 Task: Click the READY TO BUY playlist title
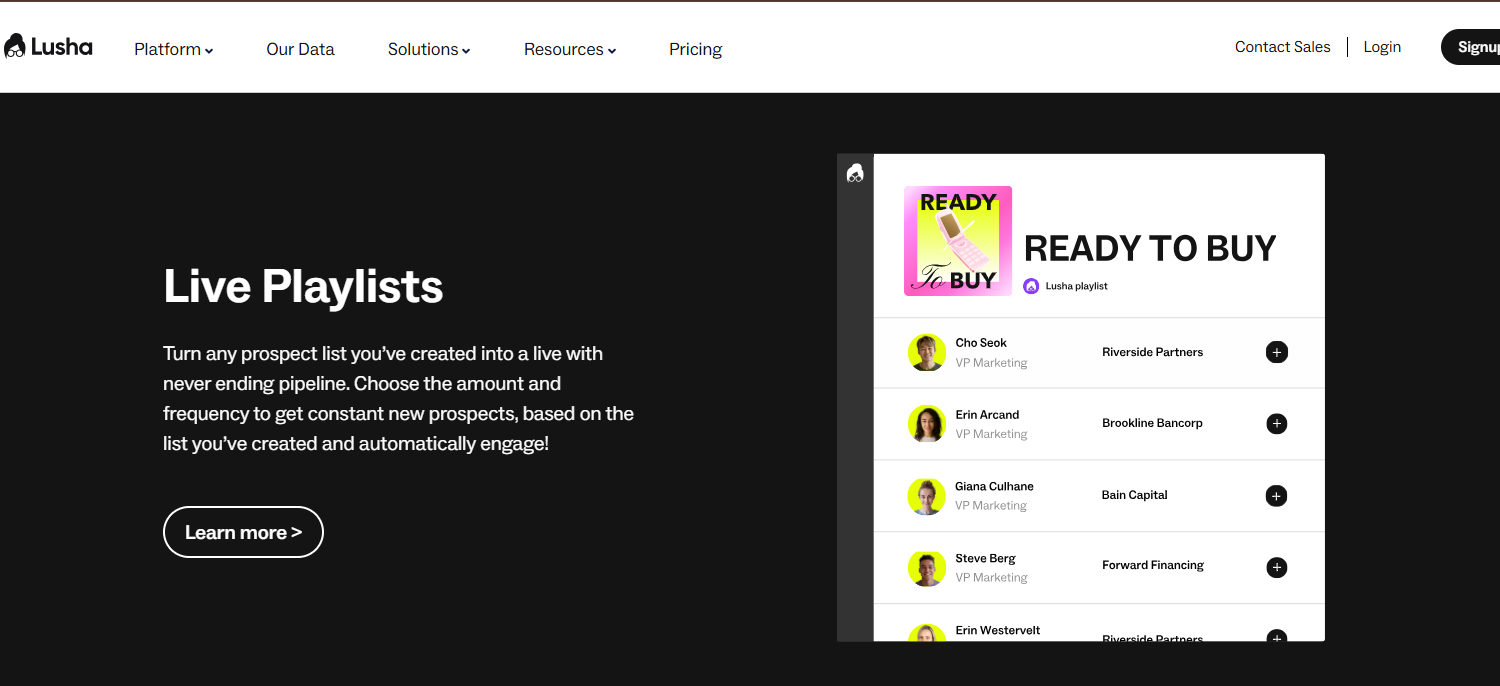point(1150,248)
